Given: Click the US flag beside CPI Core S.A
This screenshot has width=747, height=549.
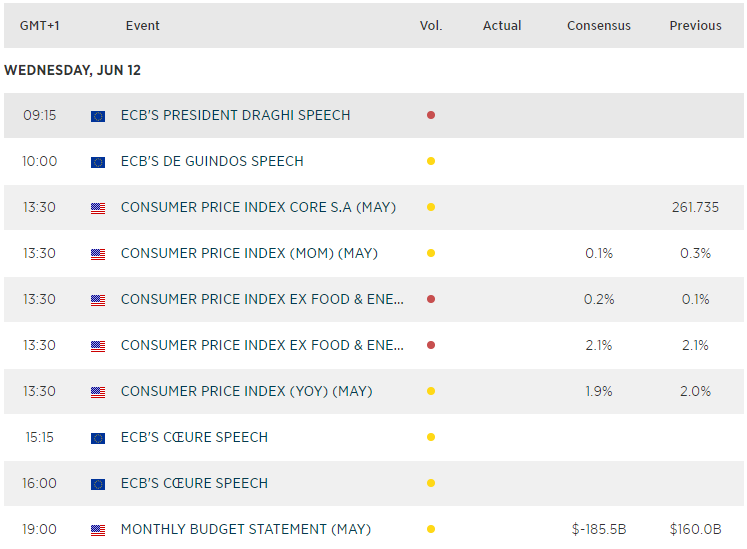Looking at the screenshot, I should (97, 208).
